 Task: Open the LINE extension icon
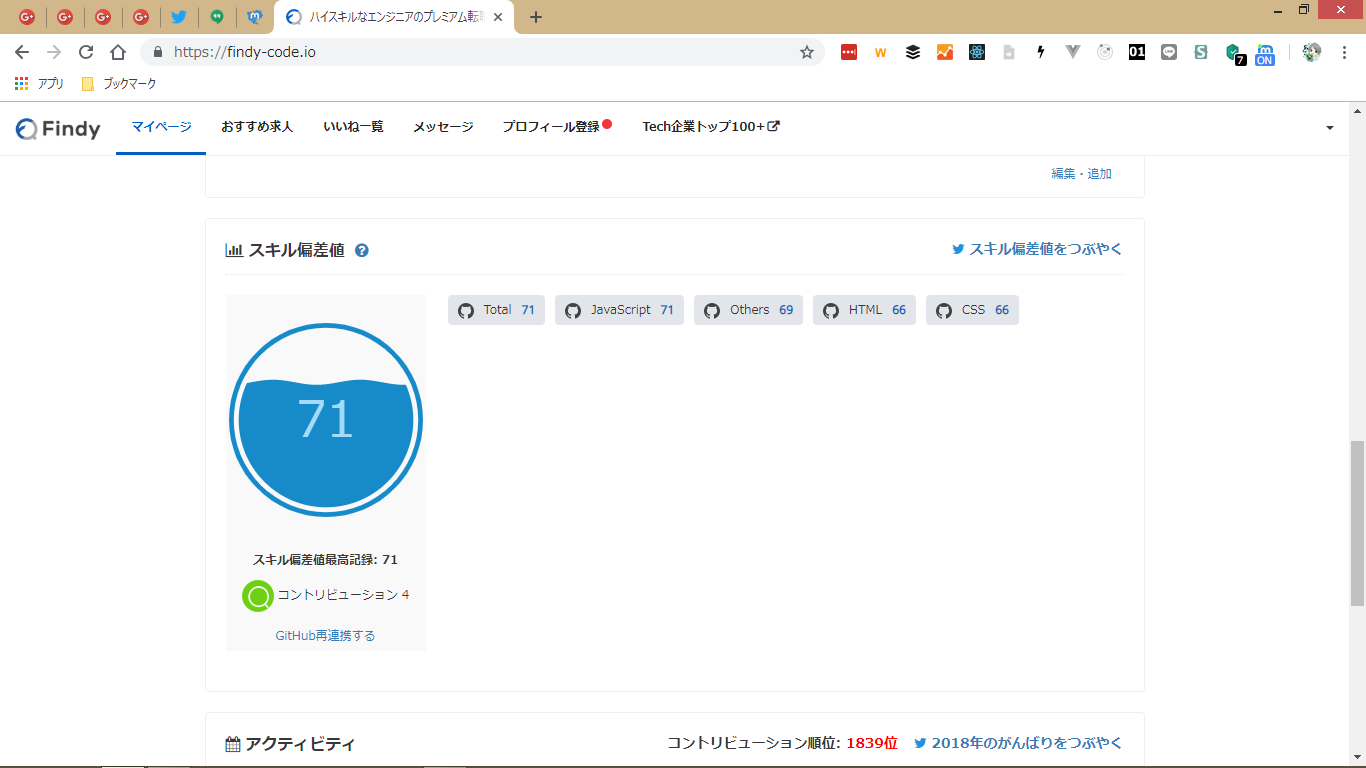pos(1169,52)
